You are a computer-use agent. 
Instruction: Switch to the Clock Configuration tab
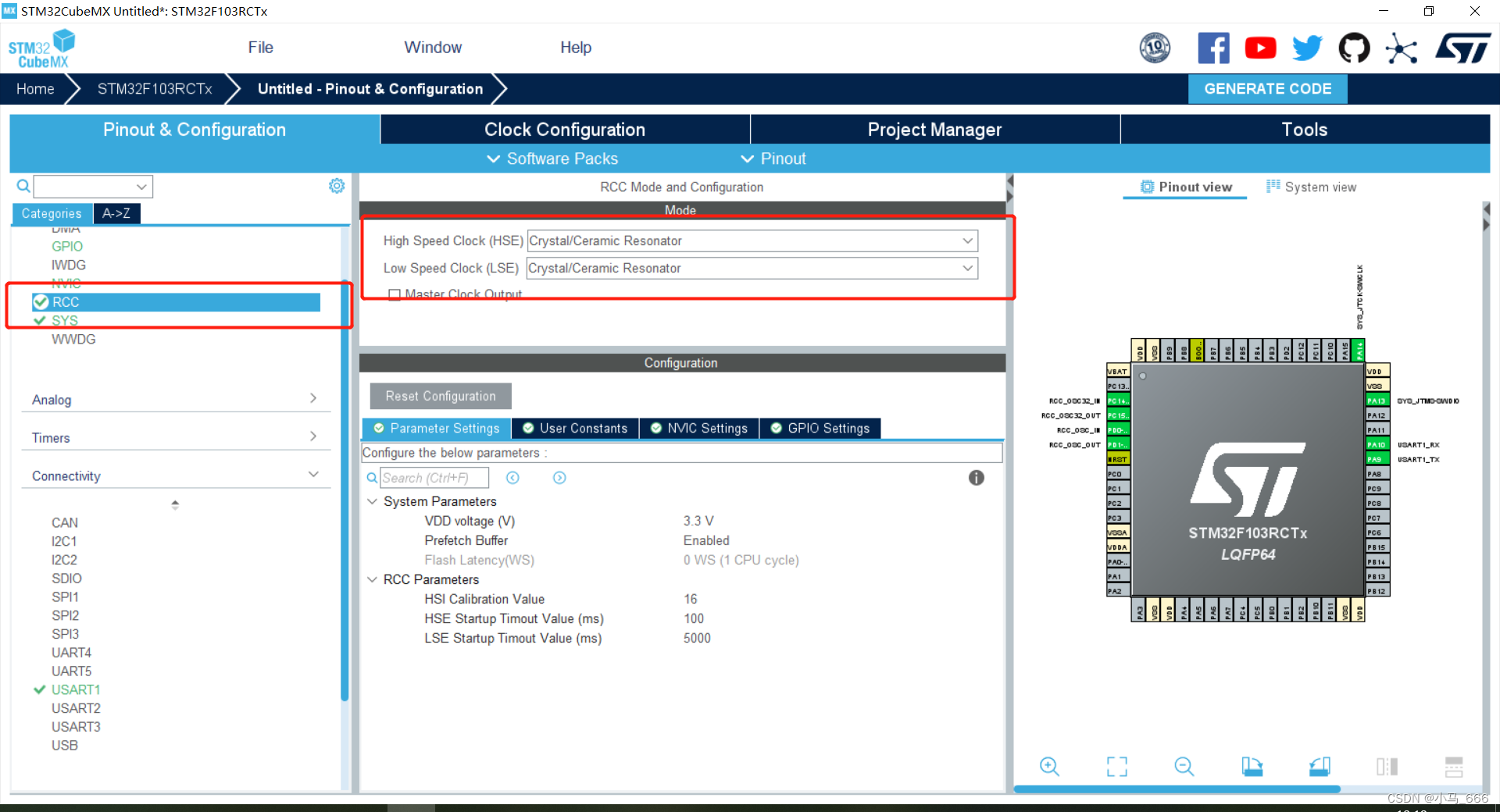[x=565, y=130]
